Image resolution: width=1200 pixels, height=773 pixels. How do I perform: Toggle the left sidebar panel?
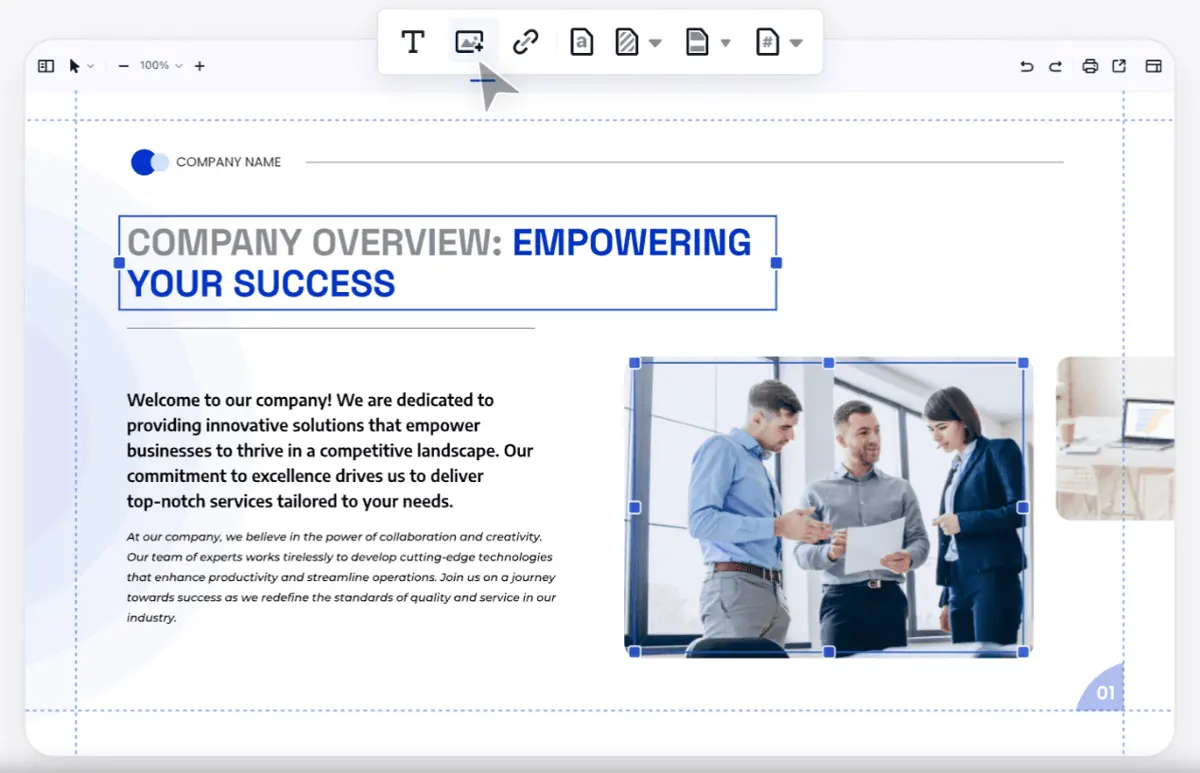click(46, 66)
